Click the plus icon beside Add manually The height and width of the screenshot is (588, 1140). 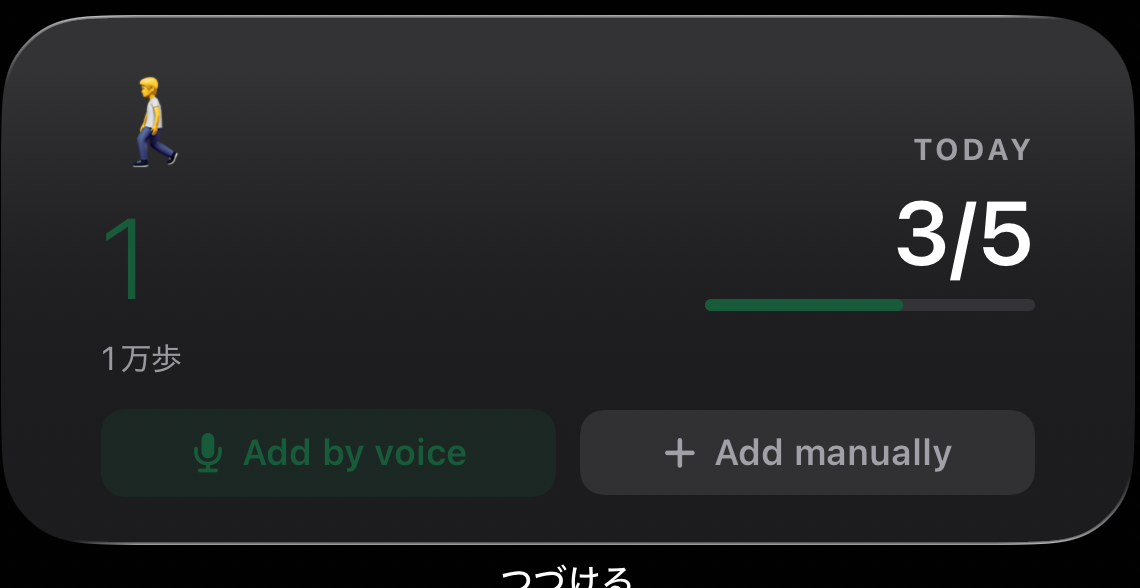pyautogui.click(x=680, y=453)
